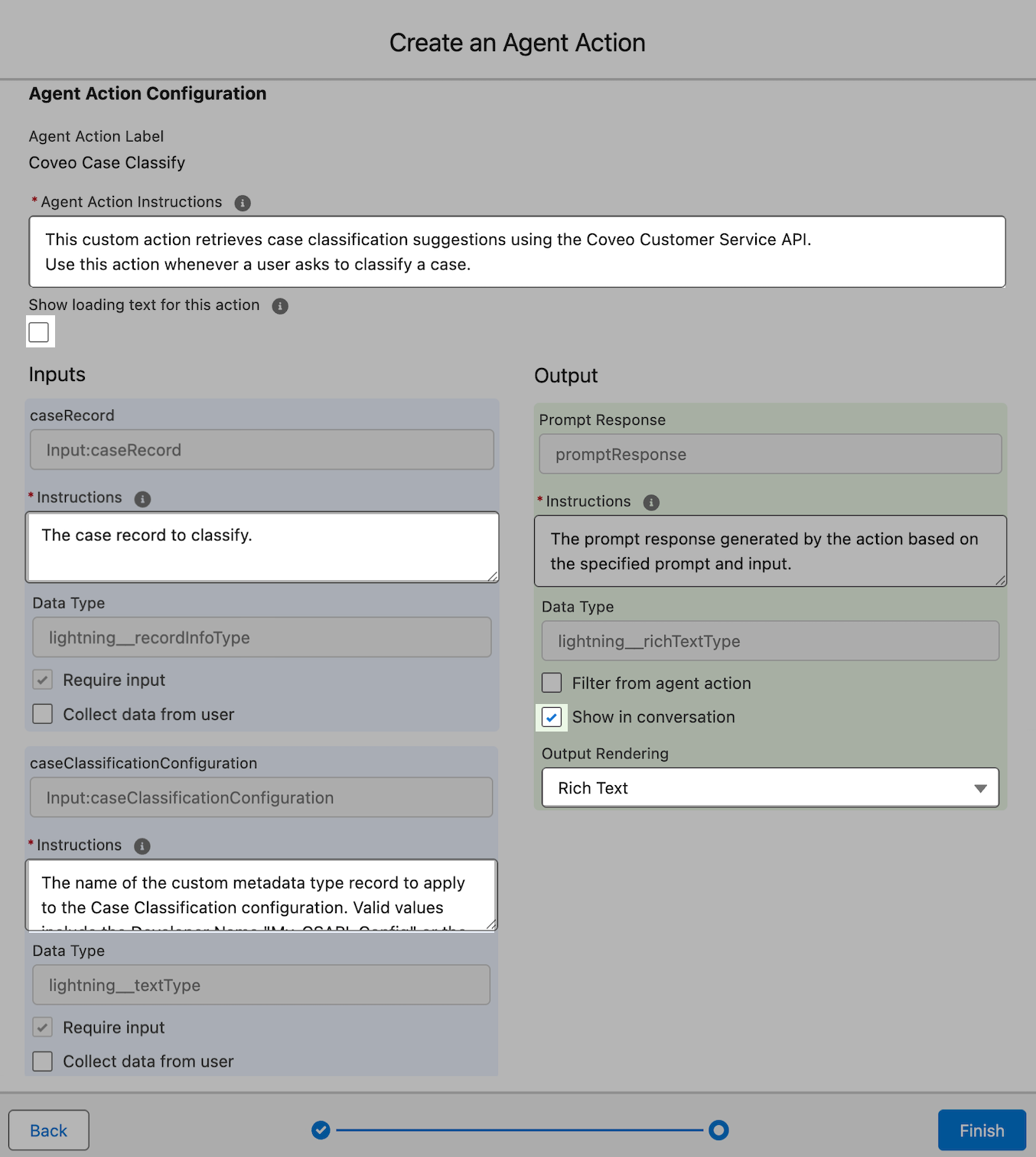Click the progress bar line between steps

[x=519, y=1130]
